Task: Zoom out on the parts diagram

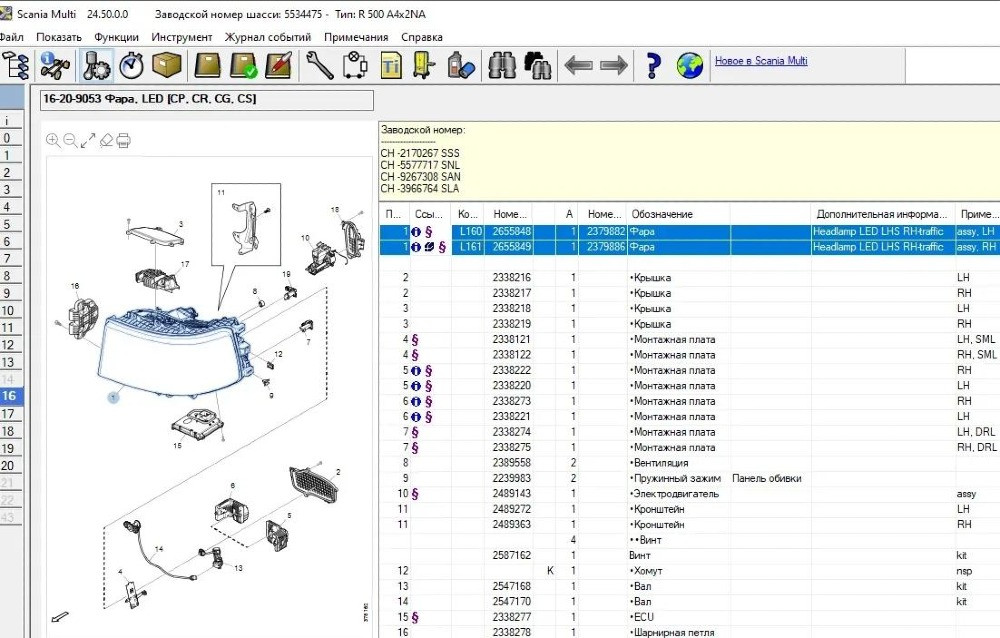Action: click(70, 140)
